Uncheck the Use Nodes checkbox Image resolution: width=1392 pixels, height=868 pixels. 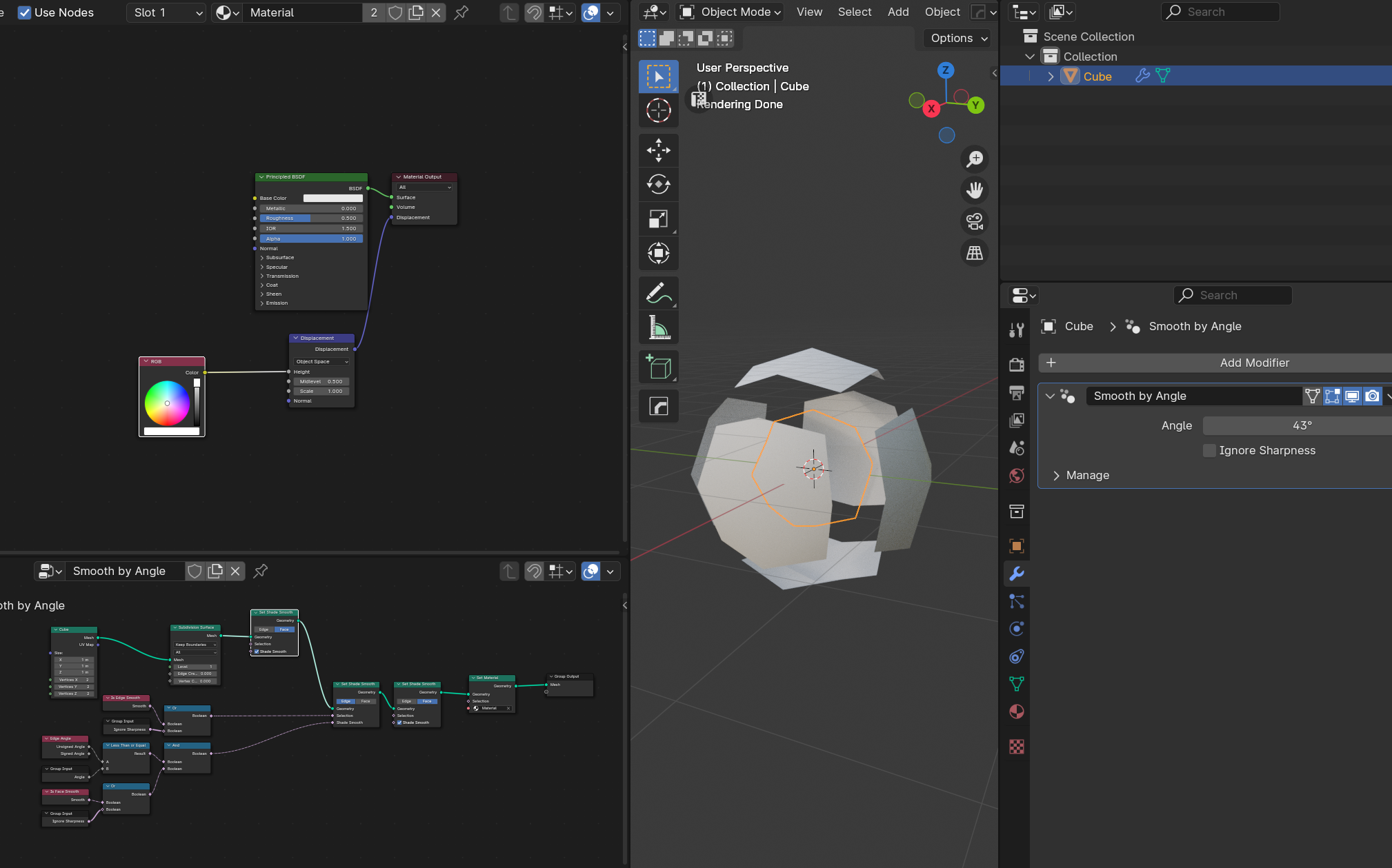coord(24,12)
